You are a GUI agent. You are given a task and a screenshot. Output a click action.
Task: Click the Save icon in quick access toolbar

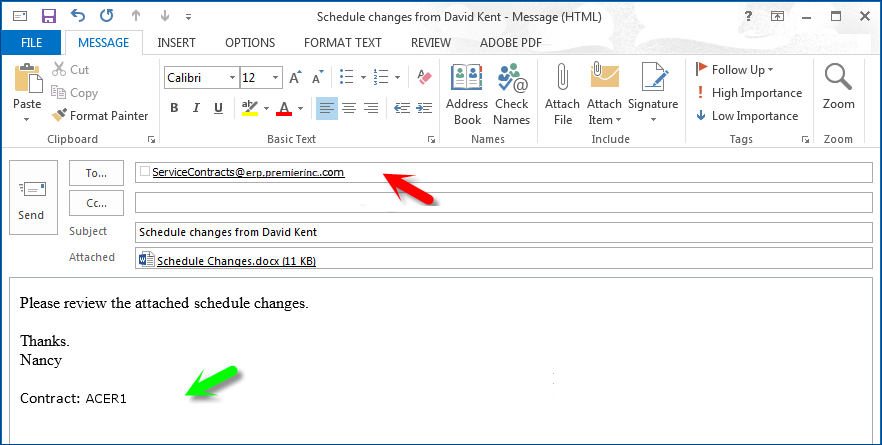point(49,16)
